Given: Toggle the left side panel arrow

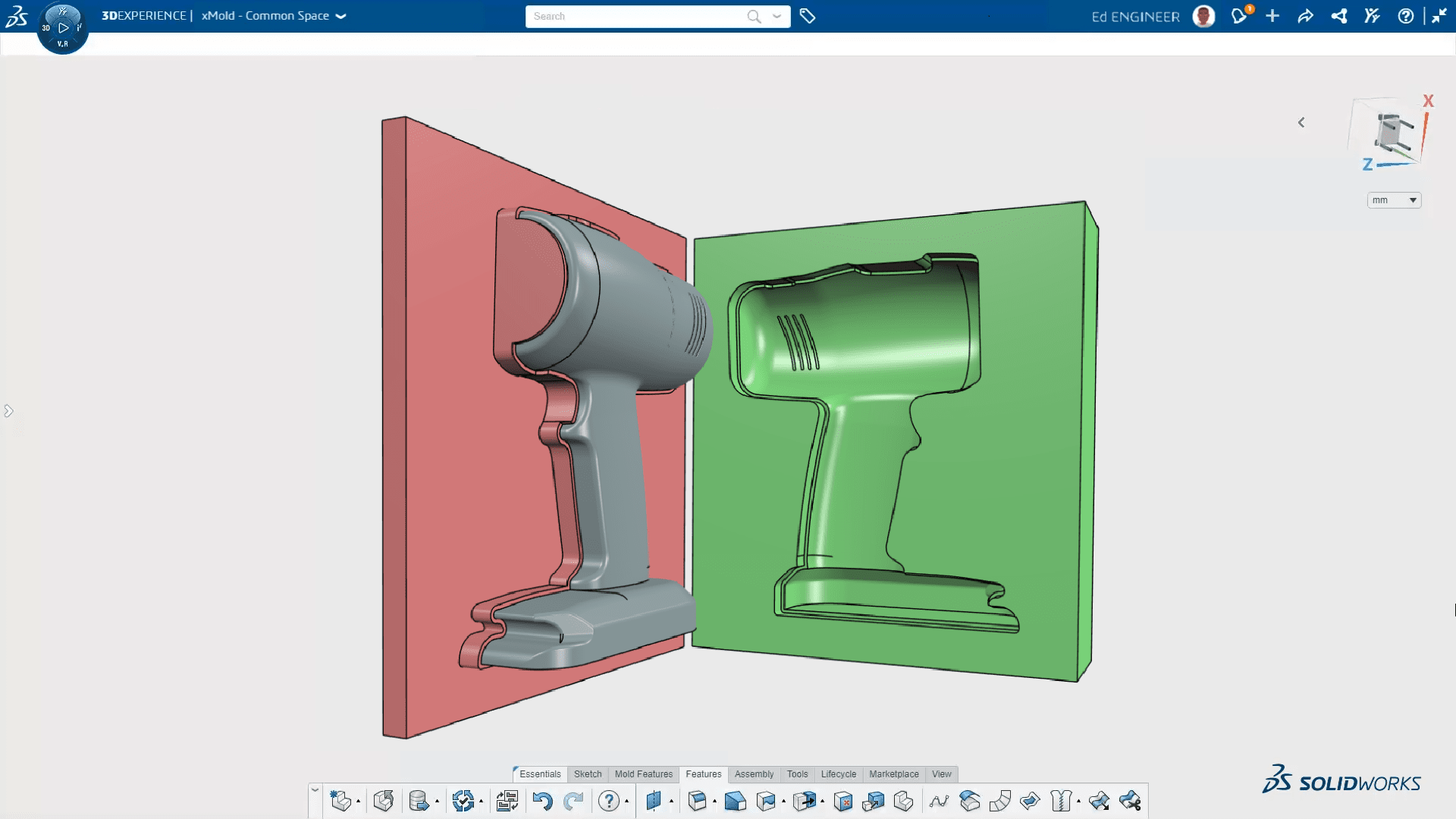Looking at the screenshot, I should (x=7, y=410).
